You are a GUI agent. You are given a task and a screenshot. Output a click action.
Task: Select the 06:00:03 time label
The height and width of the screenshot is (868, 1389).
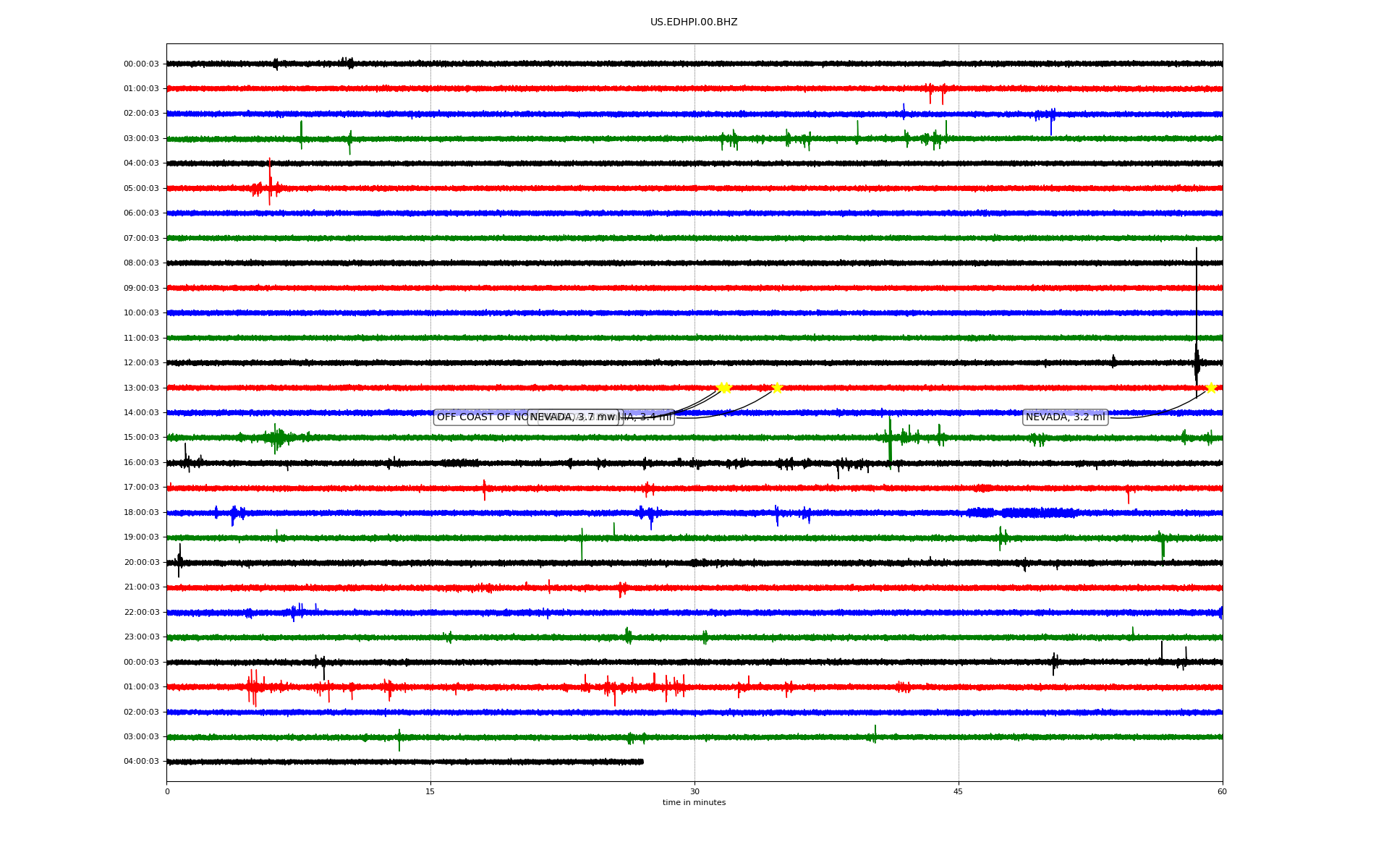coord(141,213)
